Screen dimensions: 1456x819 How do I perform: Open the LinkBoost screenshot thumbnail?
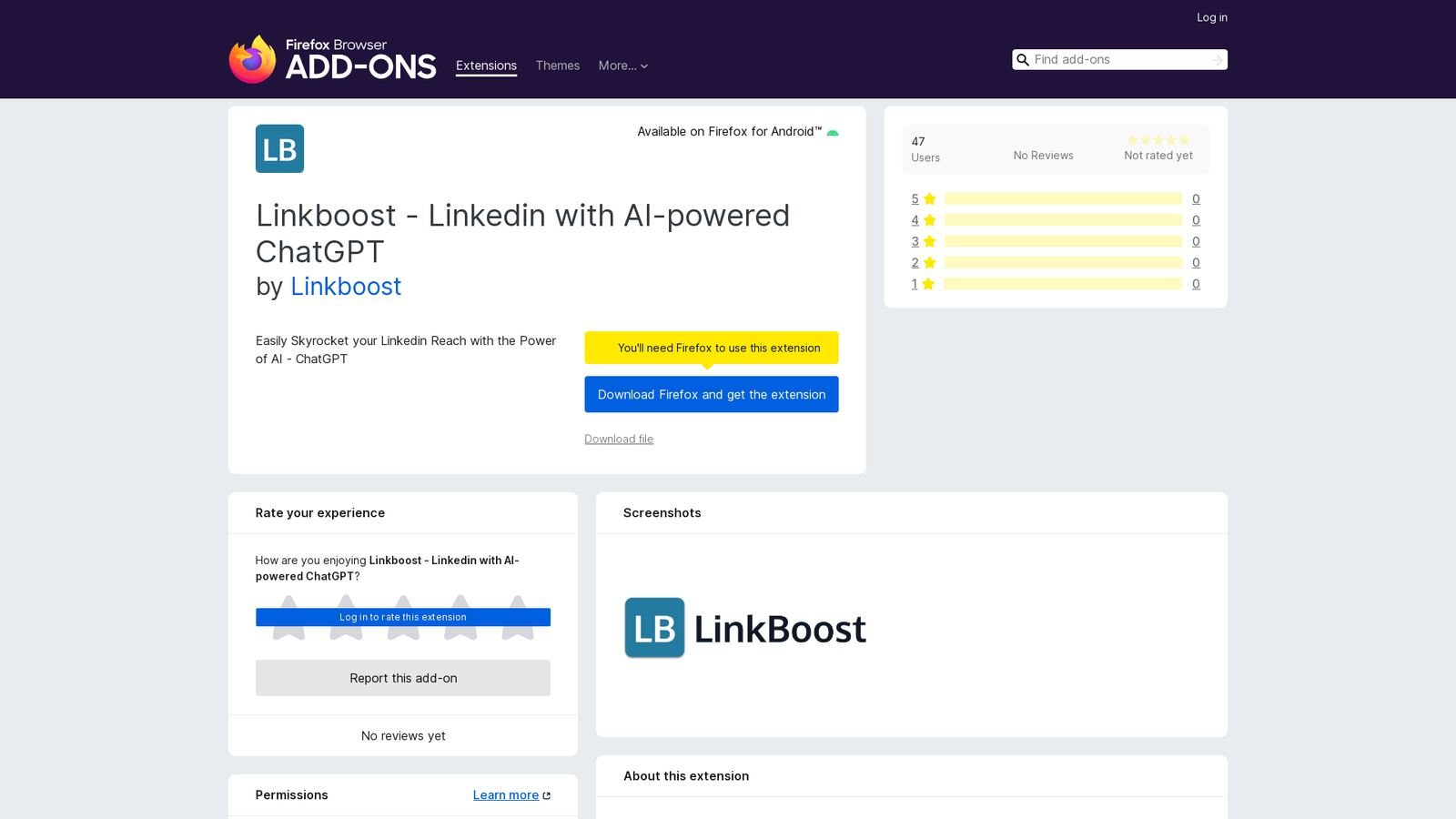(x=745, y=628)
